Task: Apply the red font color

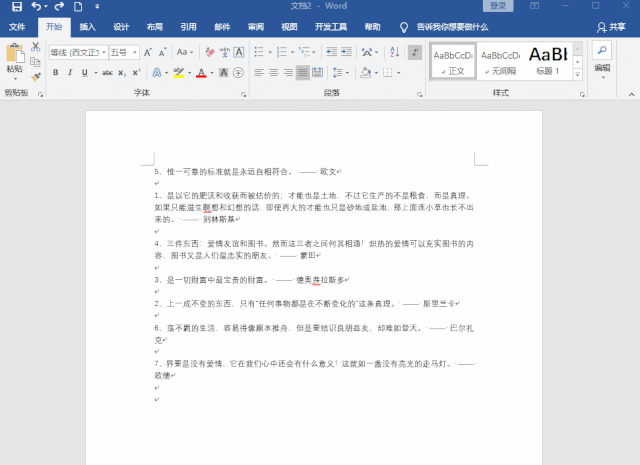Action: (201, 73)
